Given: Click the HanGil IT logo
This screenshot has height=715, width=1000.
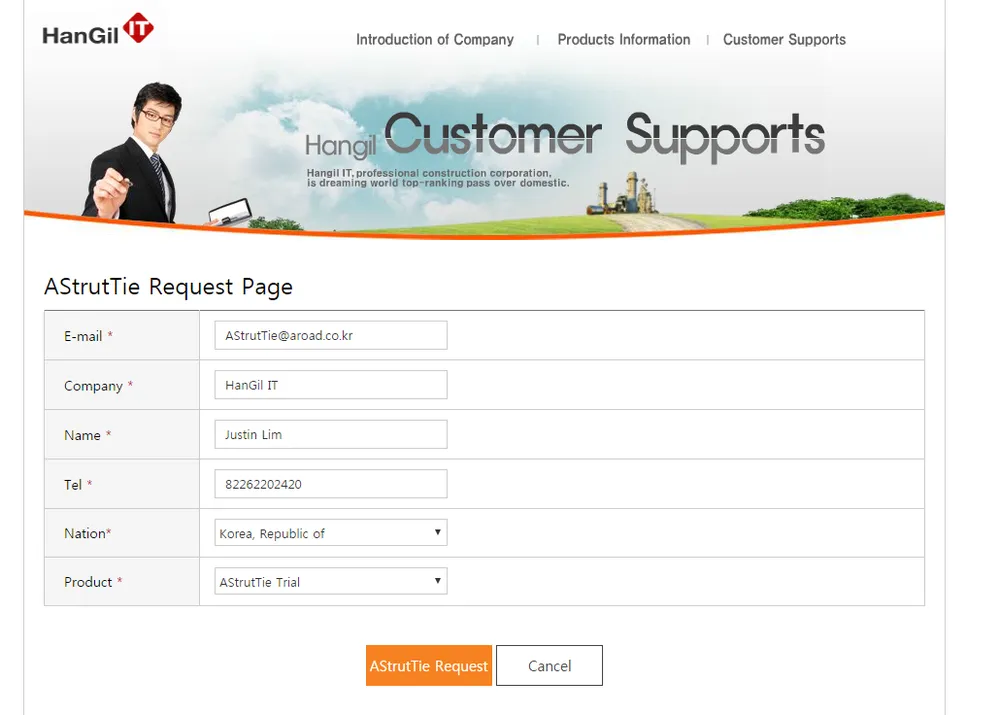Looking at the screenshot, I should tap(98, 29).
